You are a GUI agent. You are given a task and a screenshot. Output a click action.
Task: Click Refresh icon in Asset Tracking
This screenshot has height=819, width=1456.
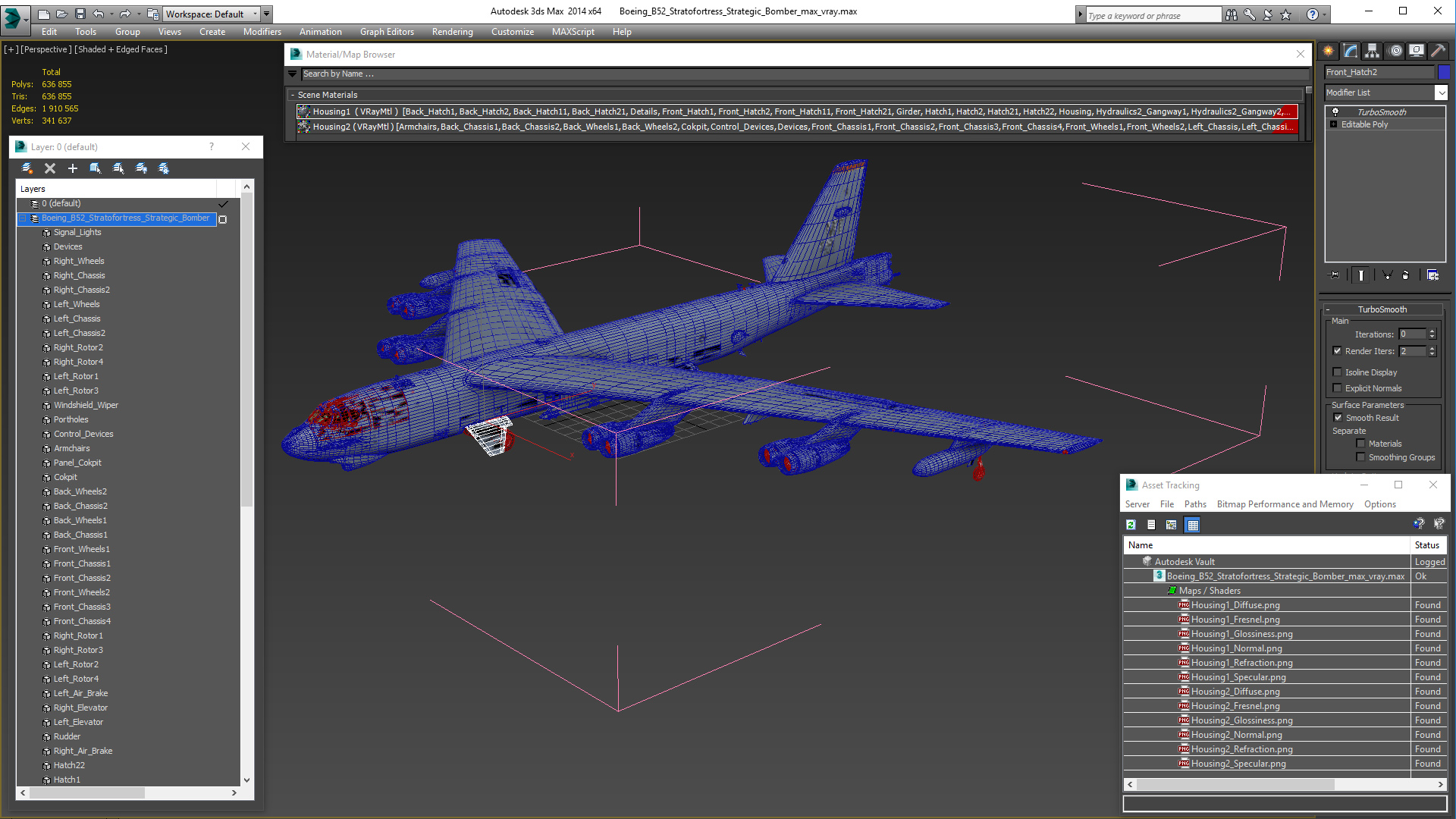[x=1131, y=525]
